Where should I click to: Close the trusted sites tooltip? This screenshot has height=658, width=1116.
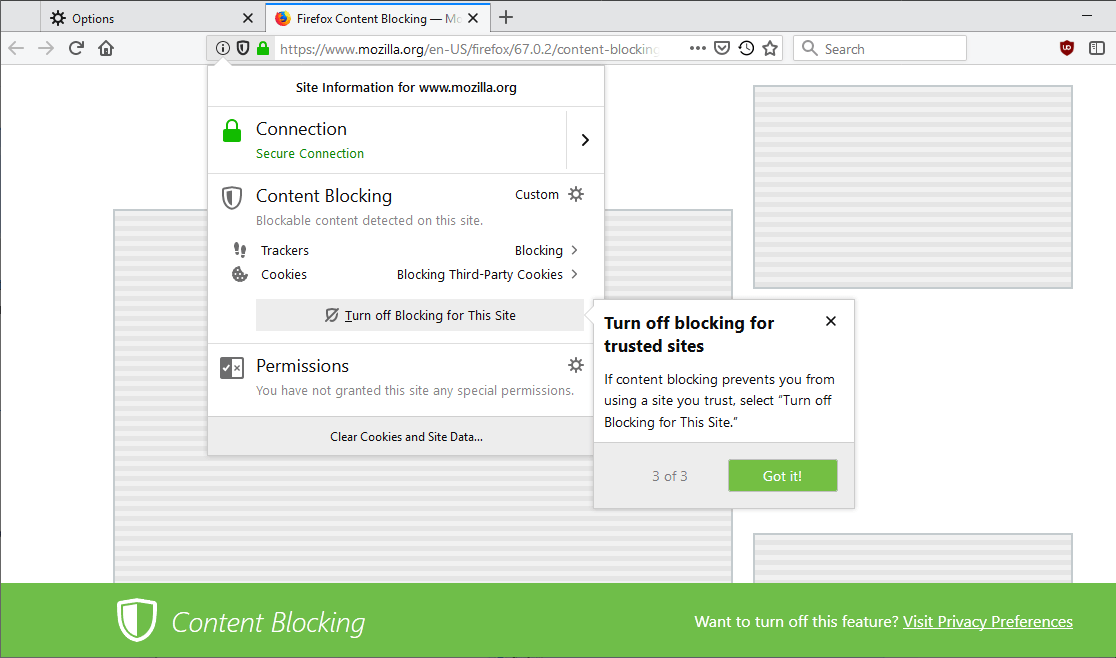click(x=831, y=322)
